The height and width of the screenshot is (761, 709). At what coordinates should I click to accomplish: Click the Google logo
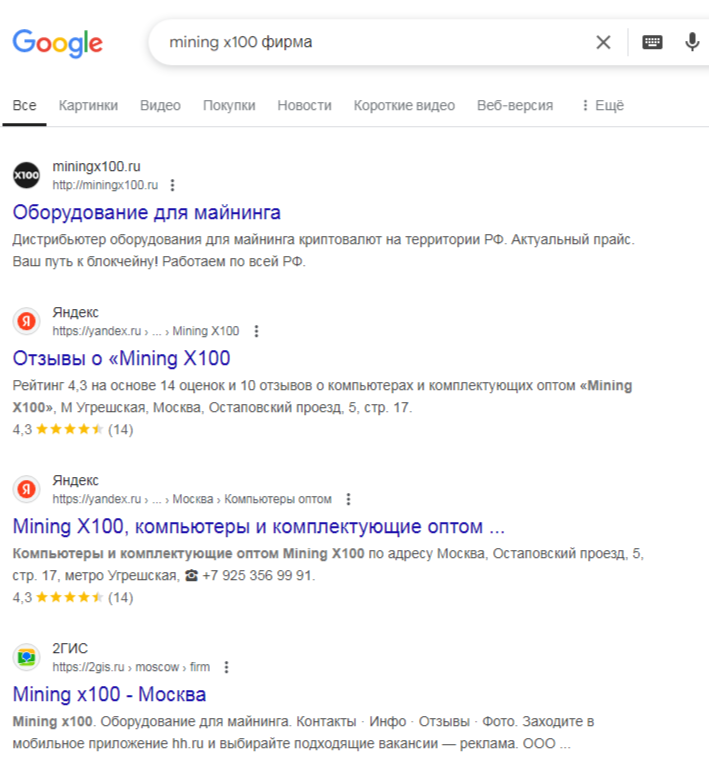[58, 43]
